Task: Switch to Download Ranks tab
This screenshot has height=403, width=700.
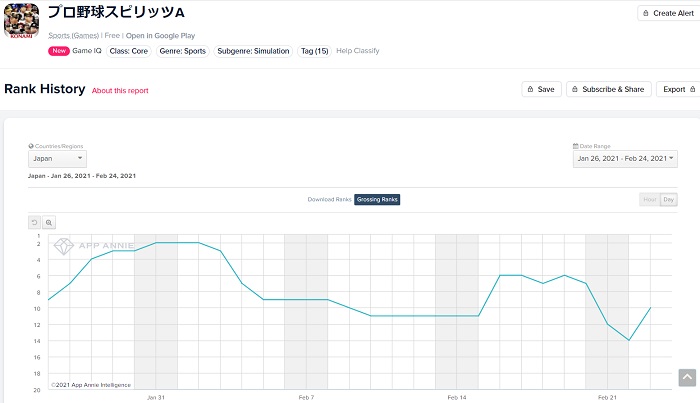Action: (329, 199)
